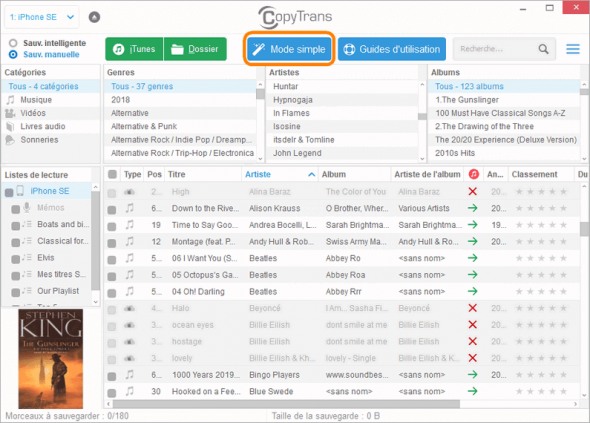Check the Time to Say Goodbye track checkbox
The image size is (590, 423).
112,226
